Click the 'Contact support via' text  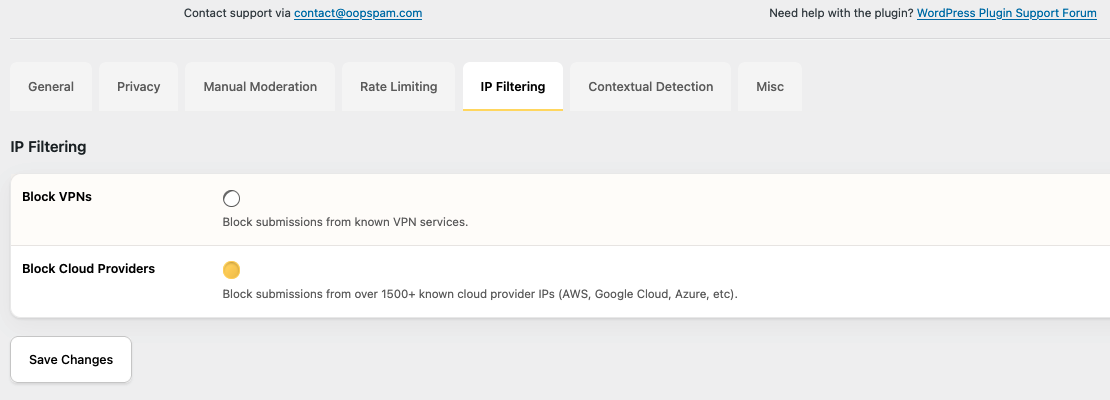point(237,14)
